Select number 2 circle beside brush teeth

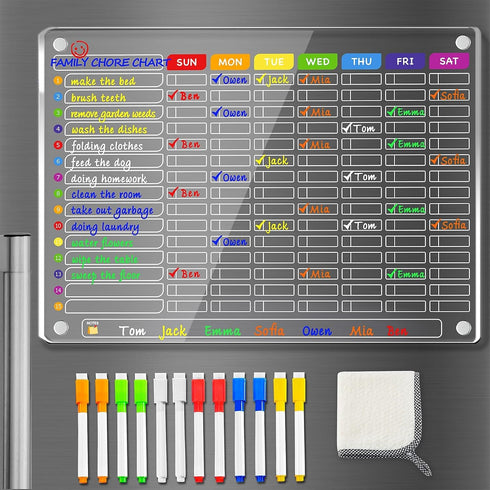click(58, 97)
